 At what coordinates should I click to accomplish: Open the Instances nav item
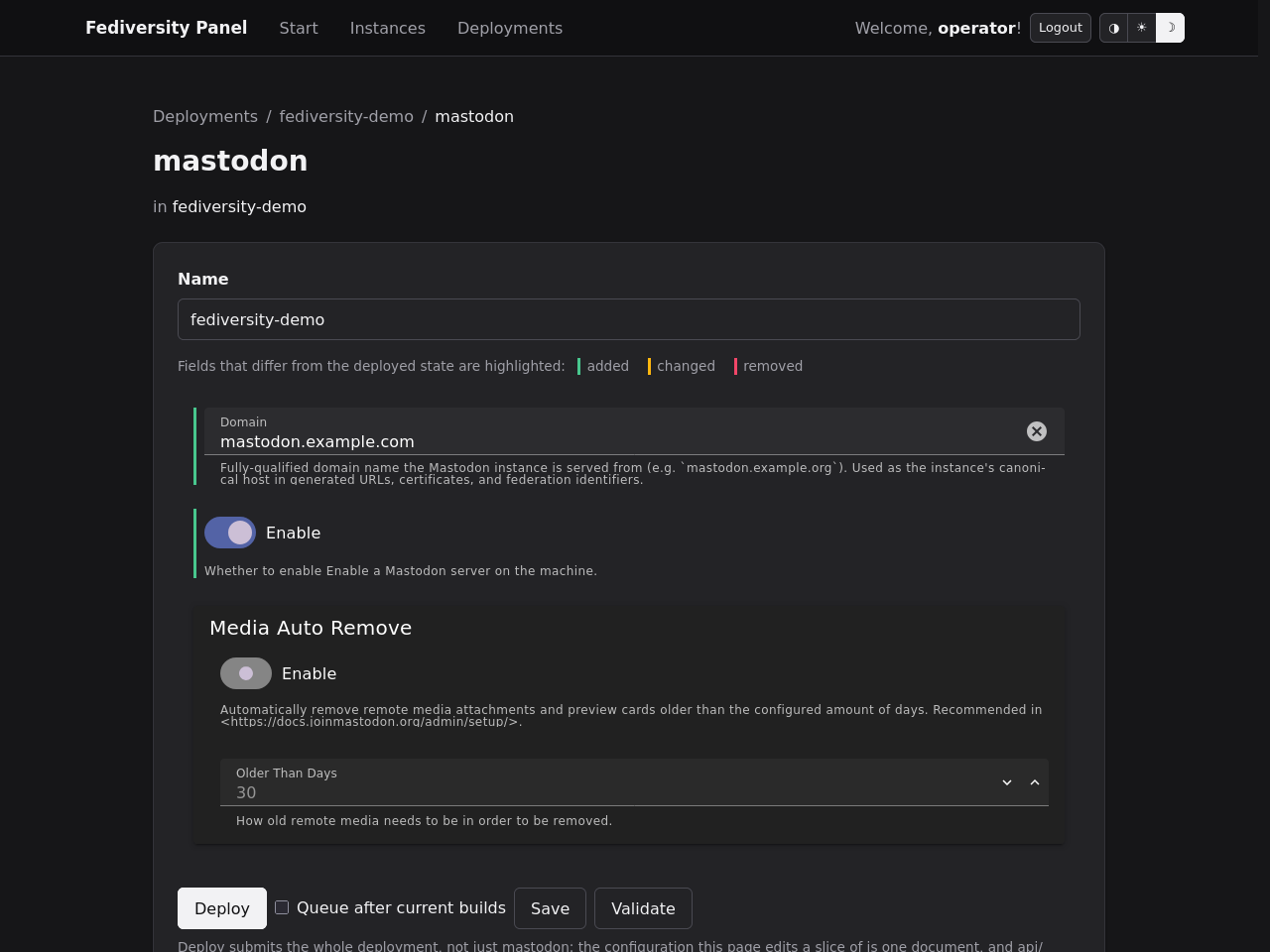coord(388,28)
